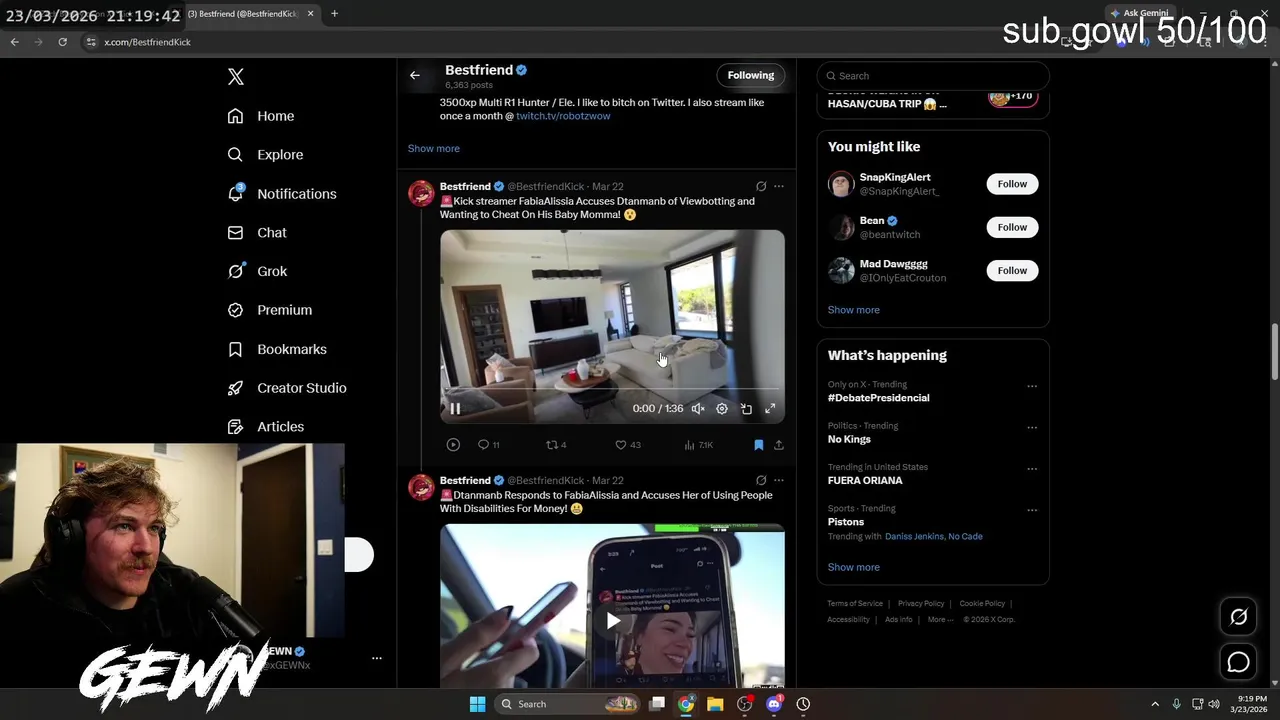Repost the FabiaAlissia post
The image size is (1280, 720).
click(556, 445)
